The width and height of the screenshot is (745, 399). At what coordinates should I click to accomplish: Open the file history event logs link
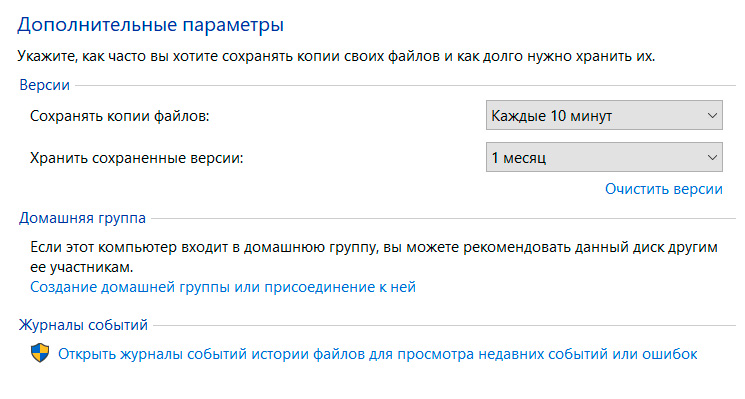378,354
